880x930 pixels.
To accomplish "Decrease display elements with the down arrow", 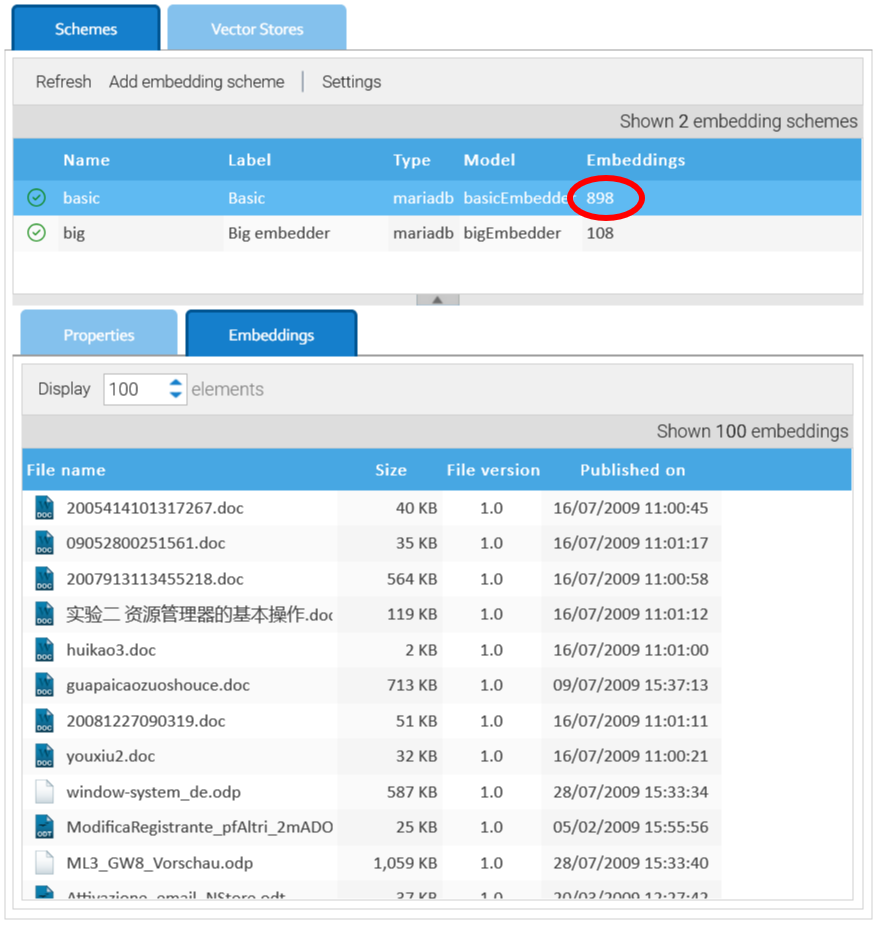I will 176,396.
